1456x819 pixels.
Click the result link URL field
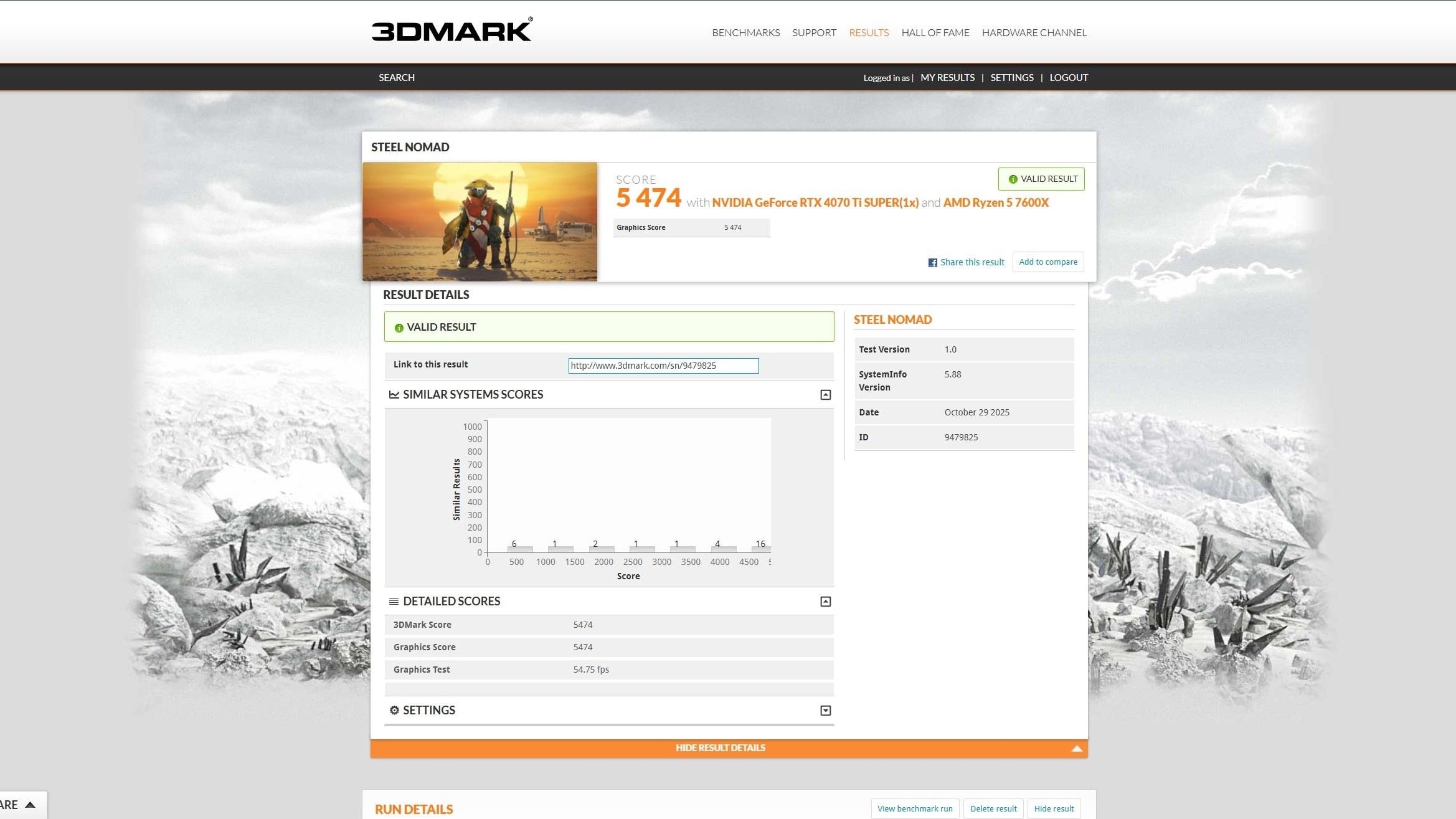tap(663, 366)
